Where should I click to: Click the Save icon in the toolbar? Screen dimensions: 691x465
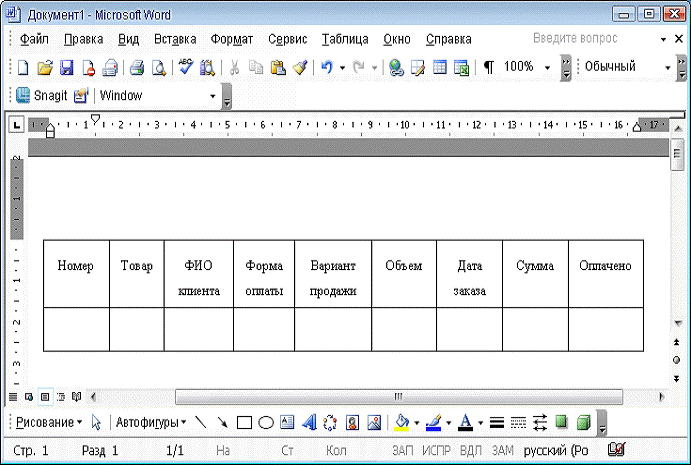pyautogui.click(x=67, y=68)
